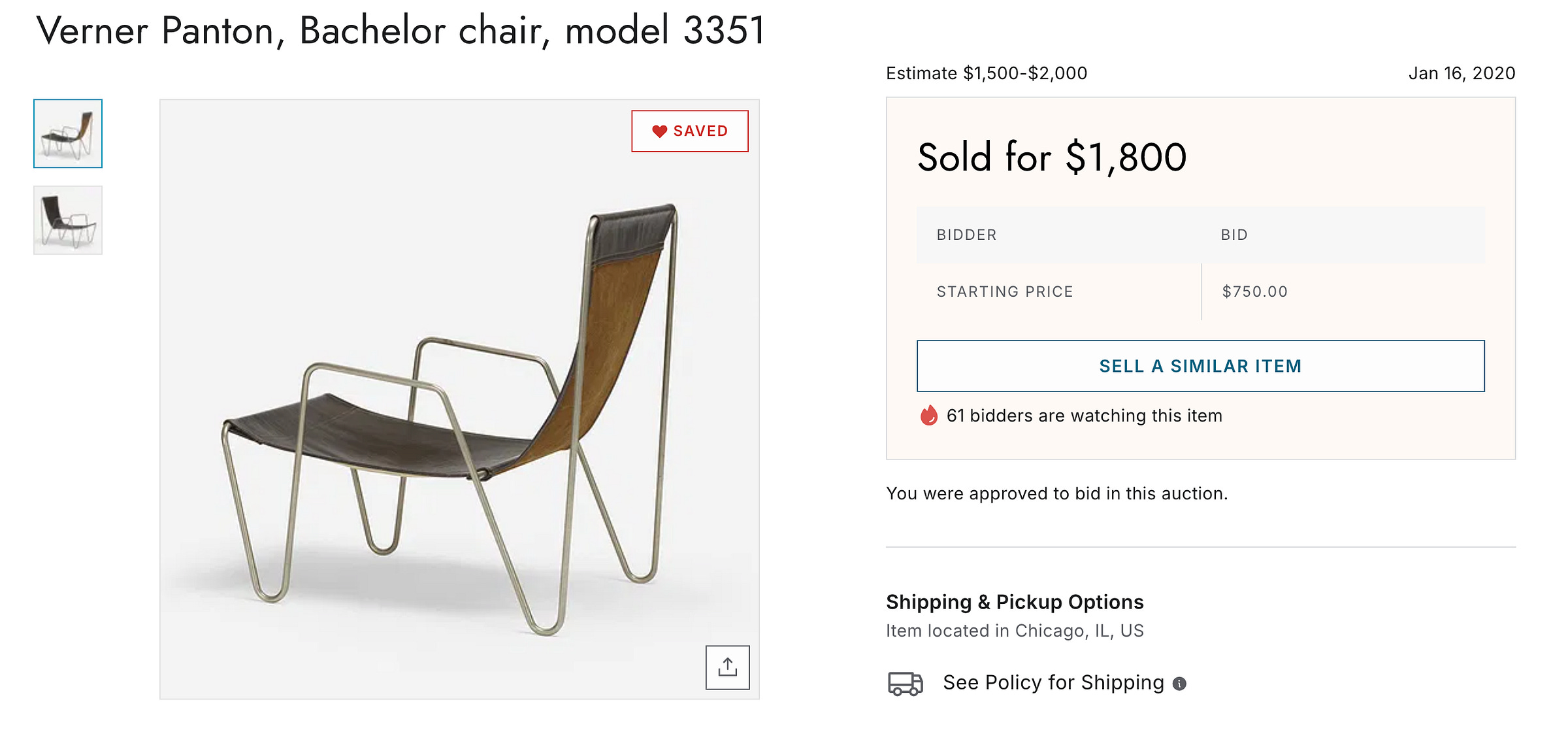This screenshot has width=1568, height=732.
Task: Click the flame icon beside the watching count
Action: click(928, 415)
